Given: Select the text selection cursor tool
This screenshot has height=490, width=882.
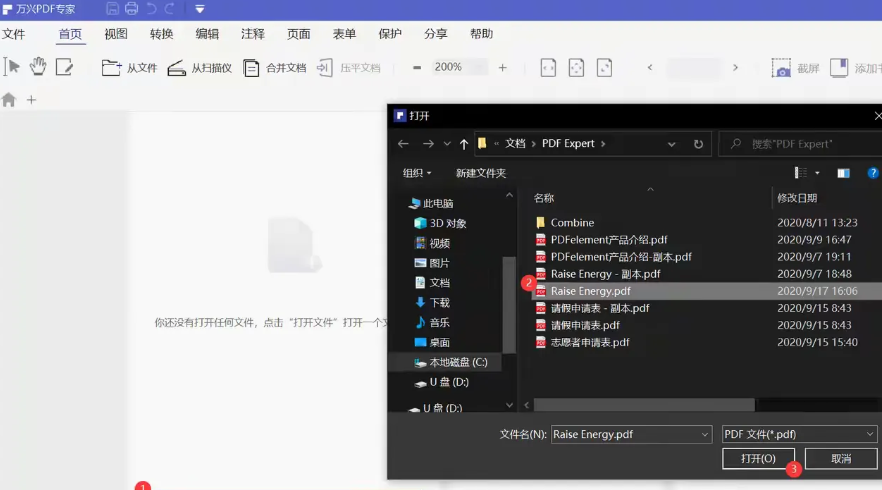Looking at the screenshot, I should coord(12,67).
